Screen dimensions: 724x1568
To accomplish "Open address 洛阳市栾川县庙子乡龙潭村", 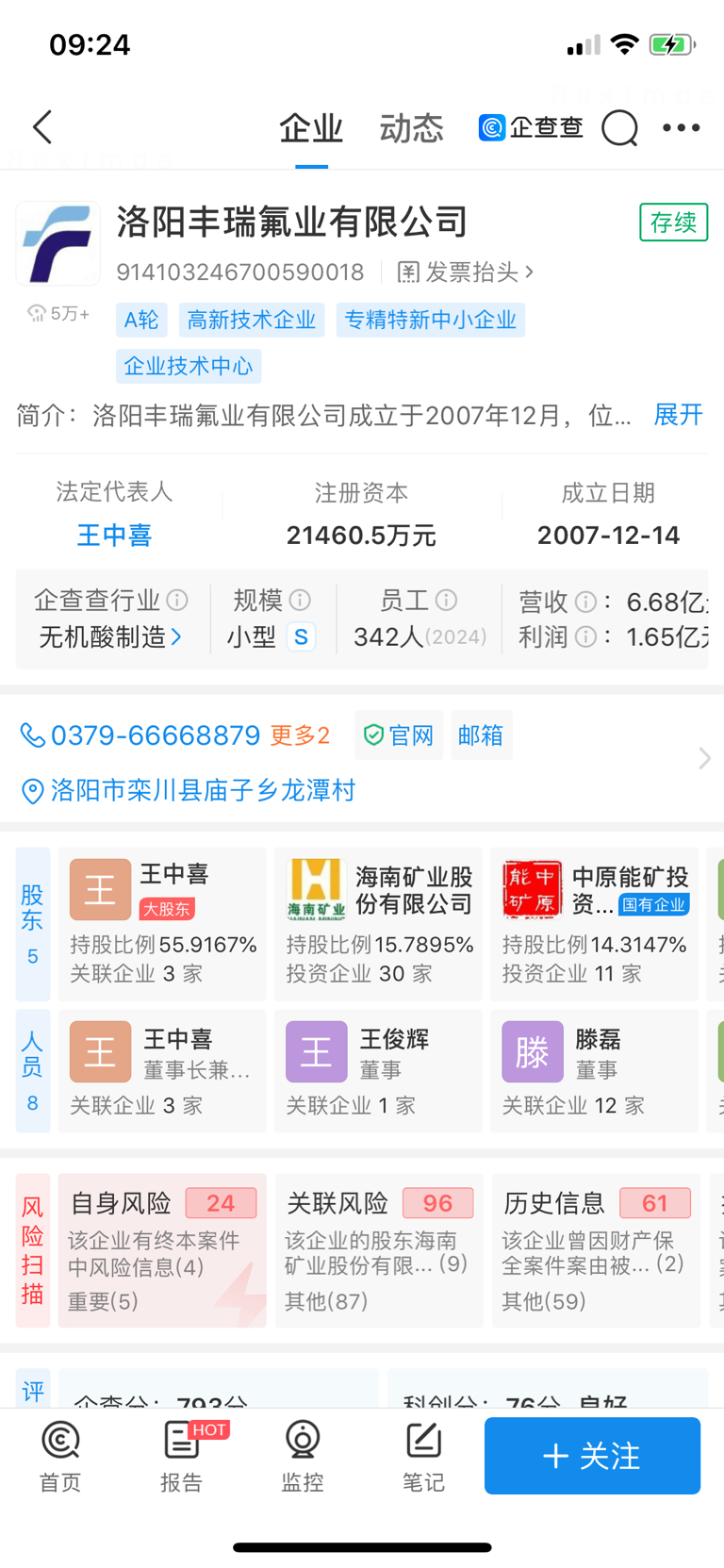I will pos(203,790).
